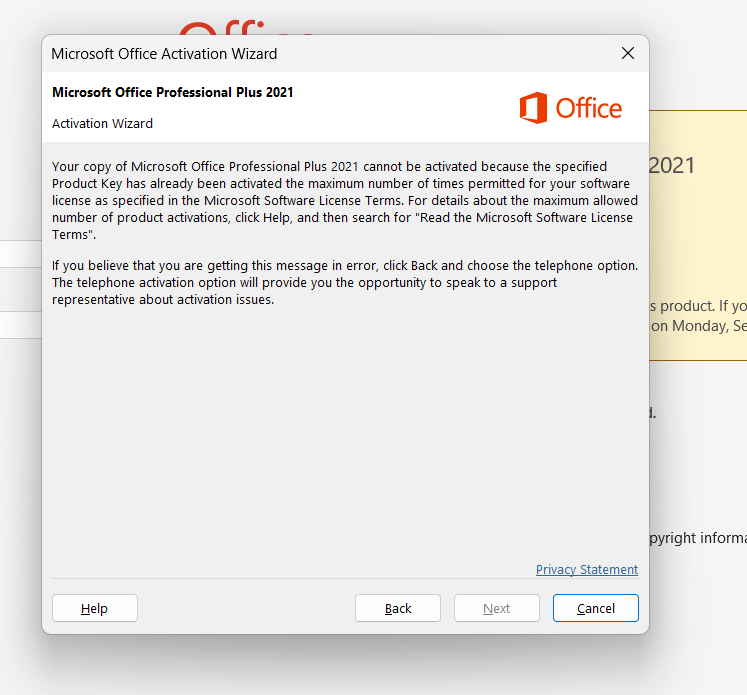Click the 'pyright informa' text in background window
The height and width of the screenshot is (695, 747).
coord(698,538)
